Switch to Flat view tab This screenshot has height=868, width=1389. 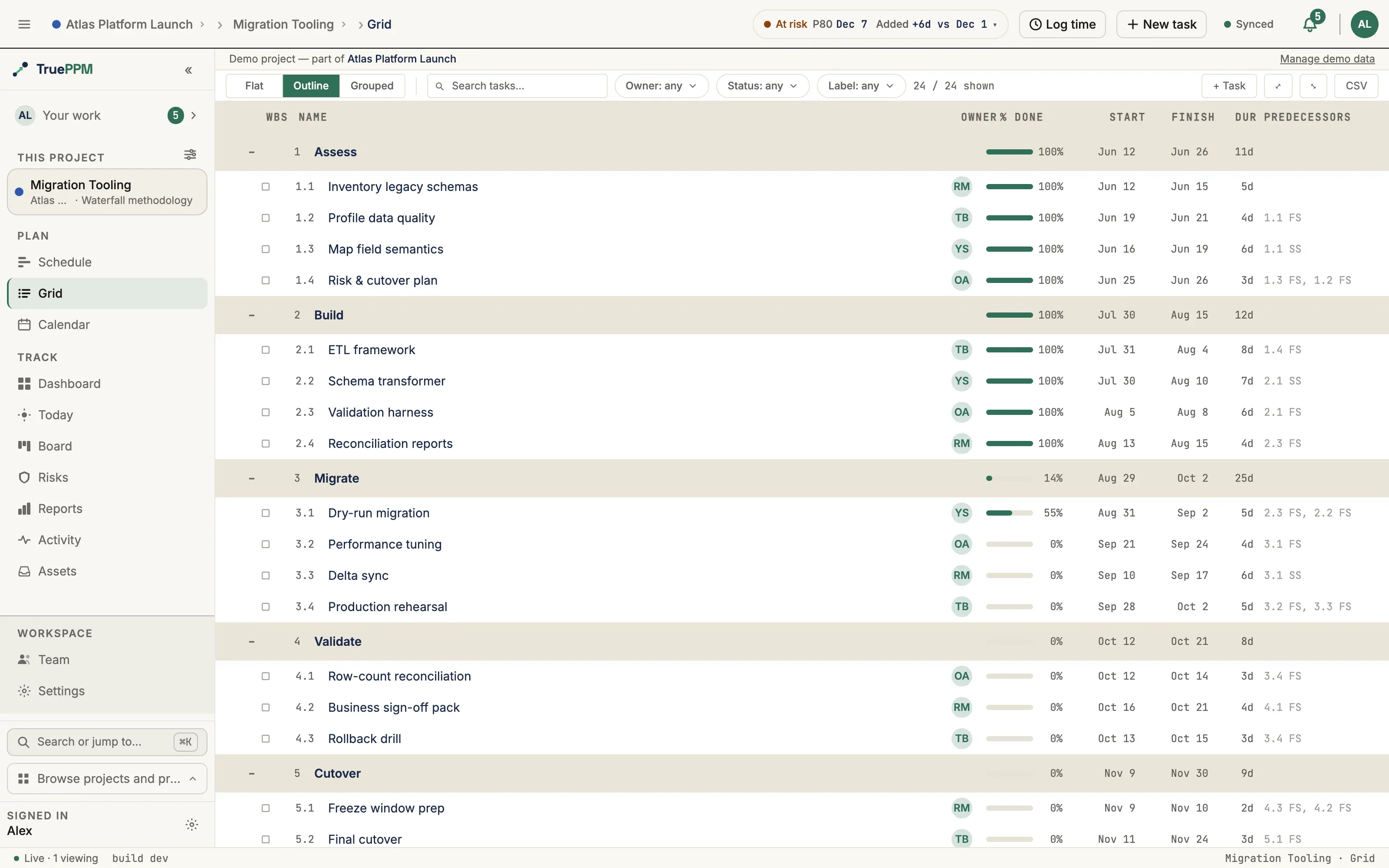click(x=254, y=85)
